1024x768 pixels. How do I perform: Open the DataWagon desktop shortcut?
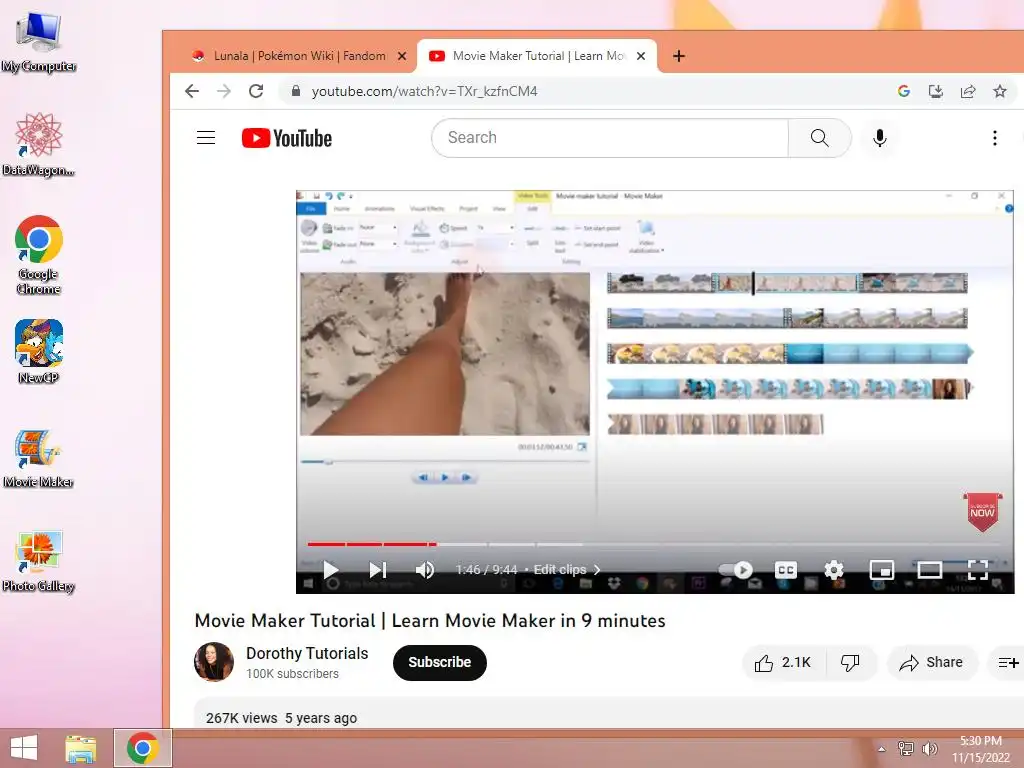tap(39, 144)
